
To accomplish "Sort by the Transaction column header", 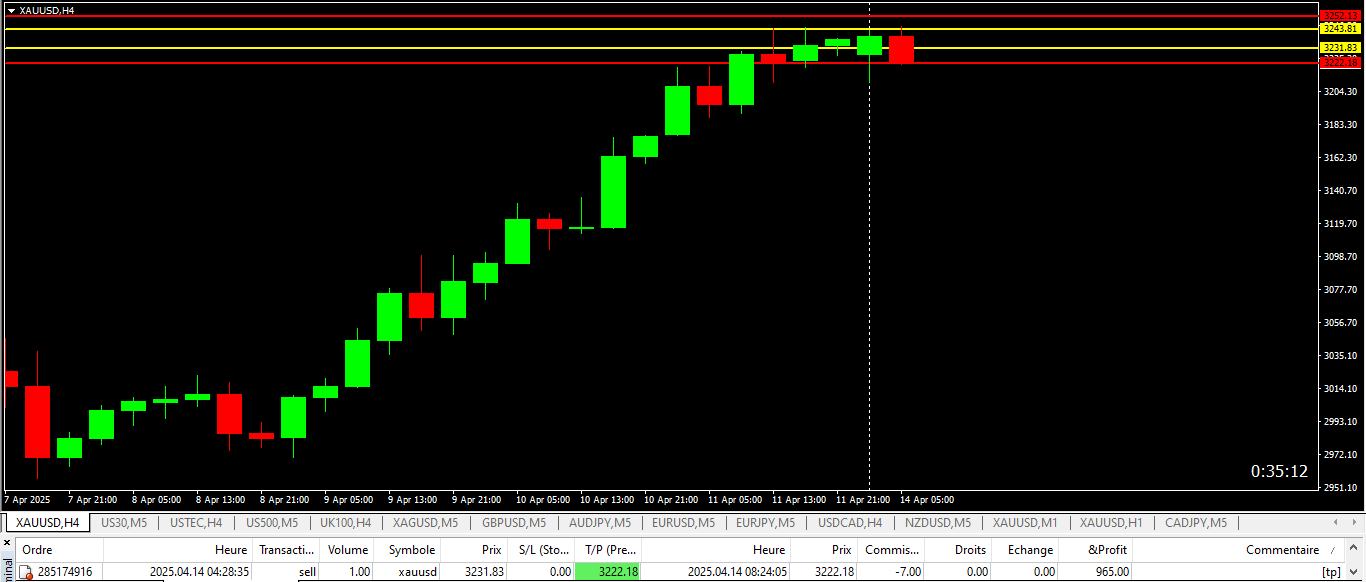I will 287,550.
